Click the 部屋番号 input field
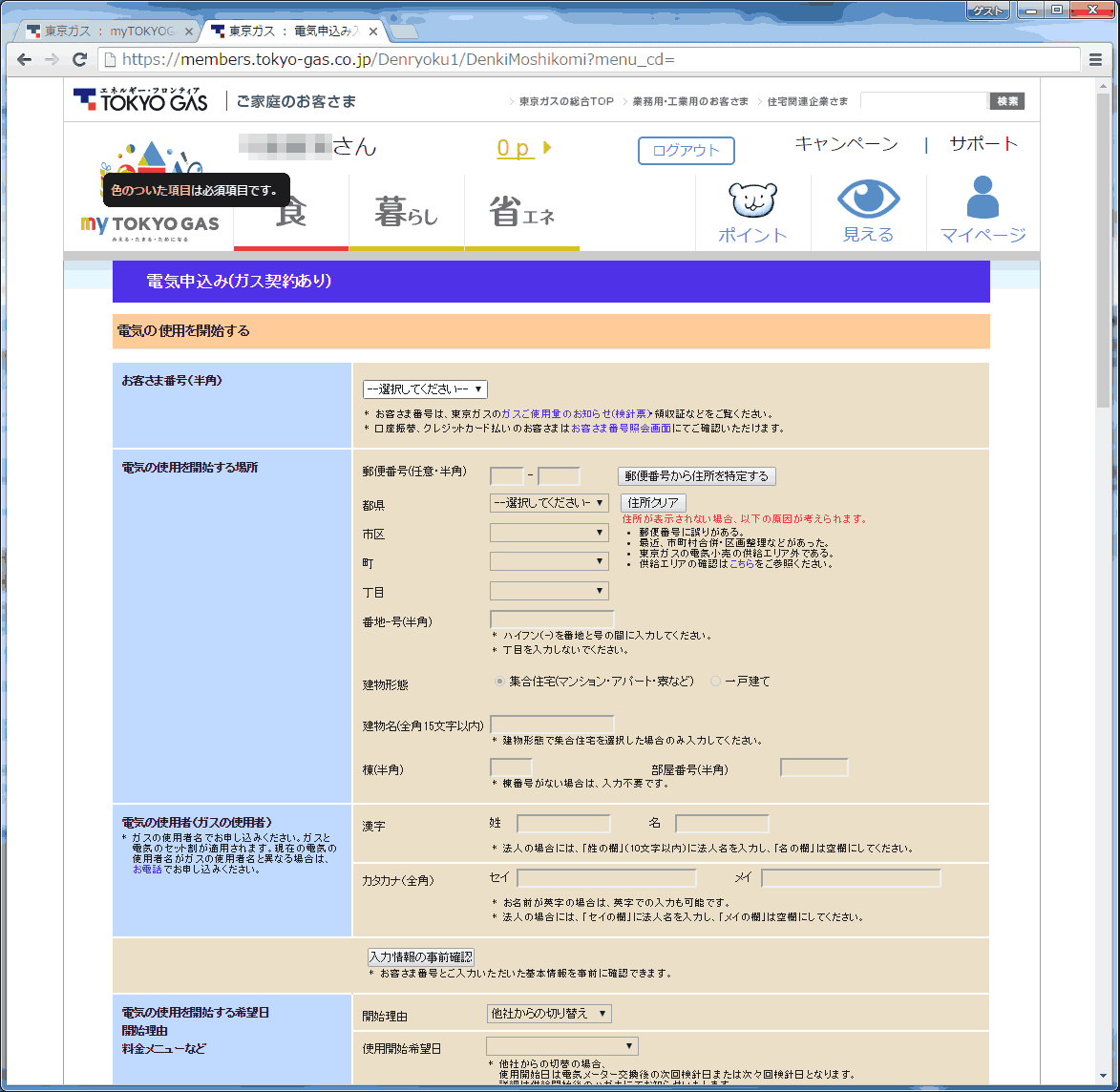This screenshot has width=1120, height=1092. pyautogui.click(x=814, y=767)
